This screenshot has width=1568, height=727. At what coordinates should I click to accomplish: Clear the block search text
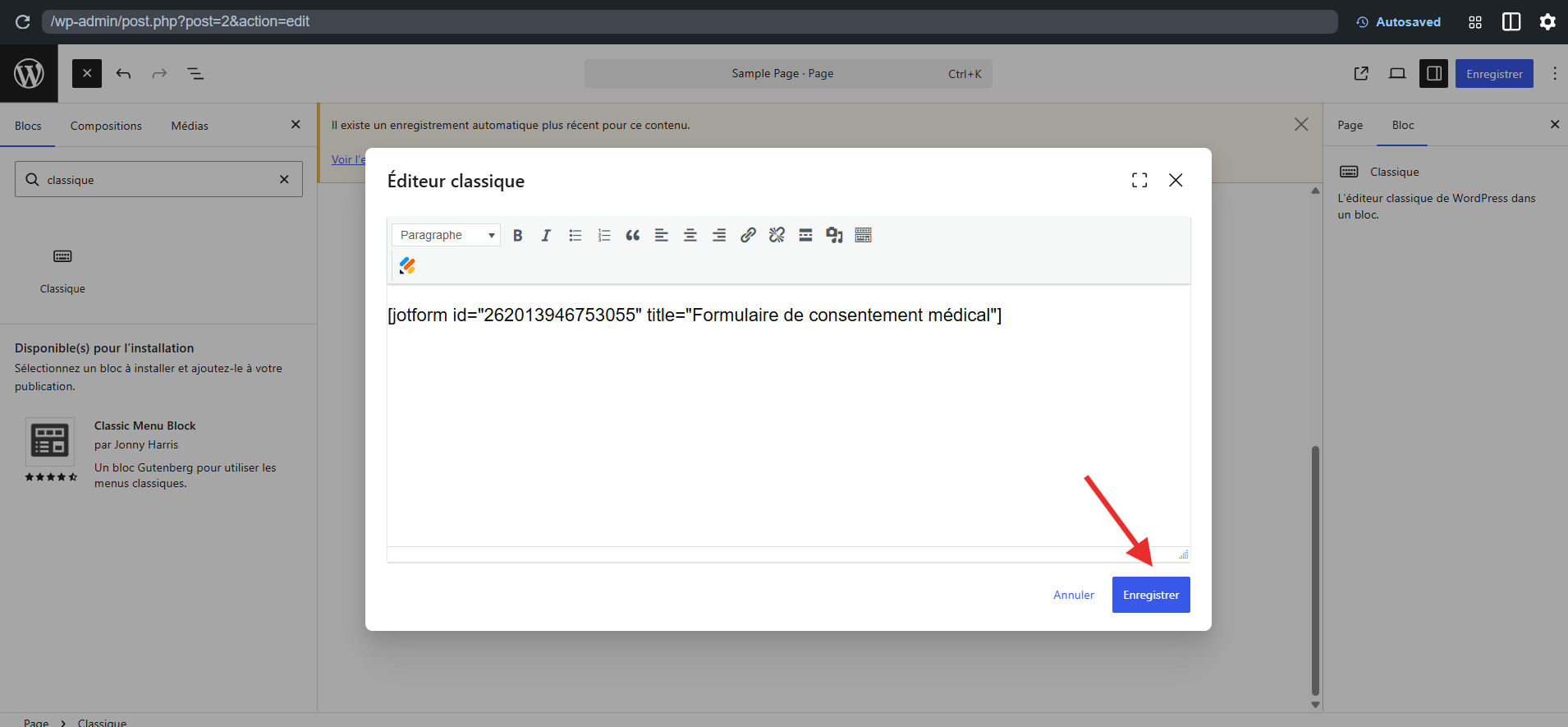(284, 179)
